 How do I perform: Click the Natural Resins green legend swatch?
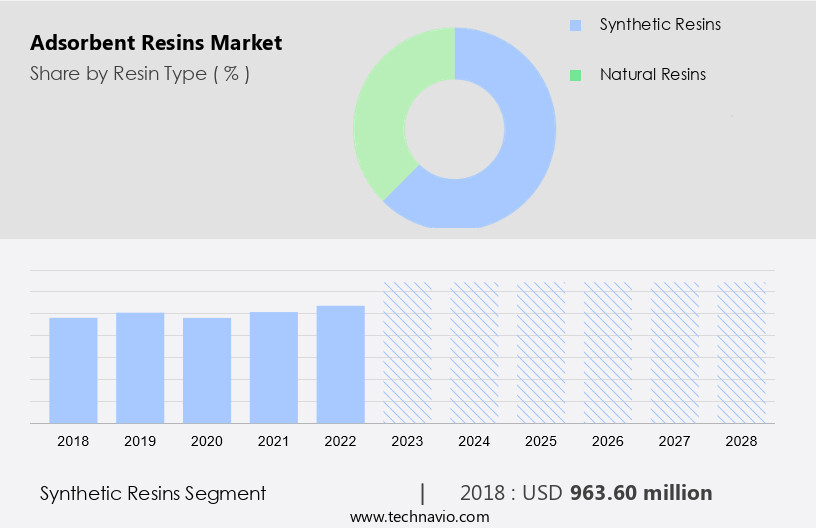click(574, 75)
